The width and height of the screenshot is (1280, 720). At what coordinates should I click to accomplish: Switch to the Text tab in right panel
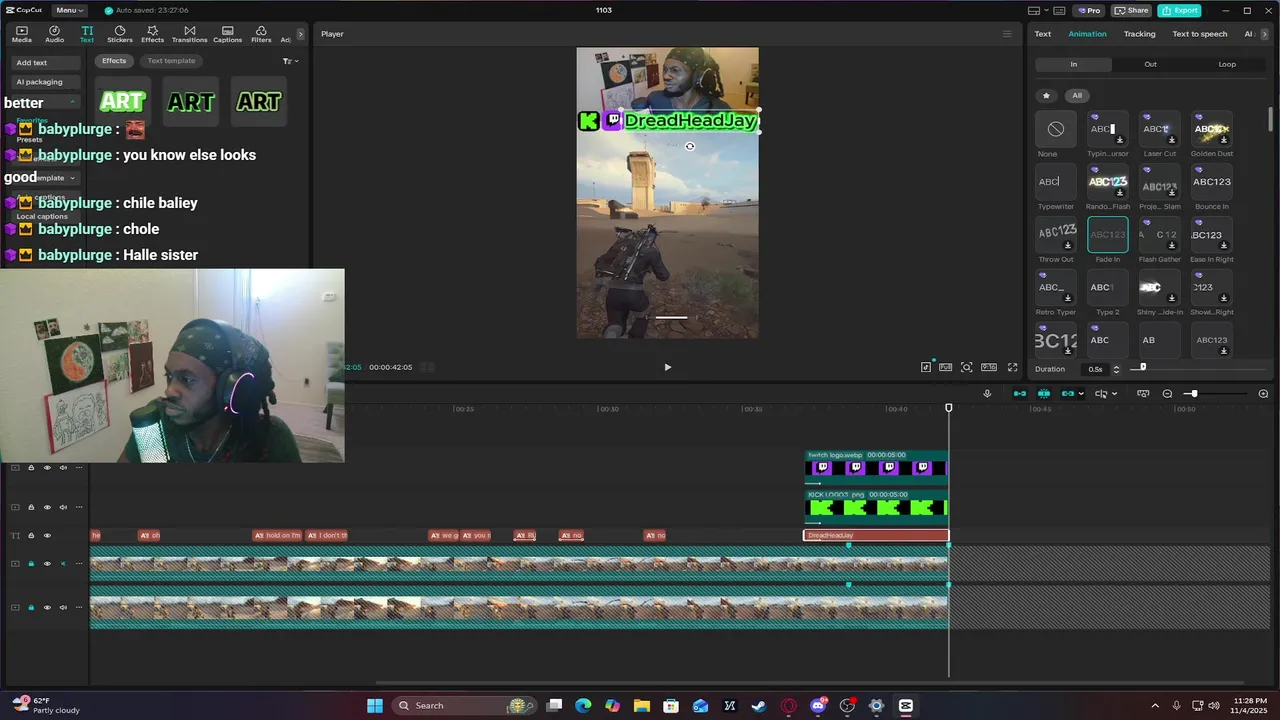coord(1042,34)
